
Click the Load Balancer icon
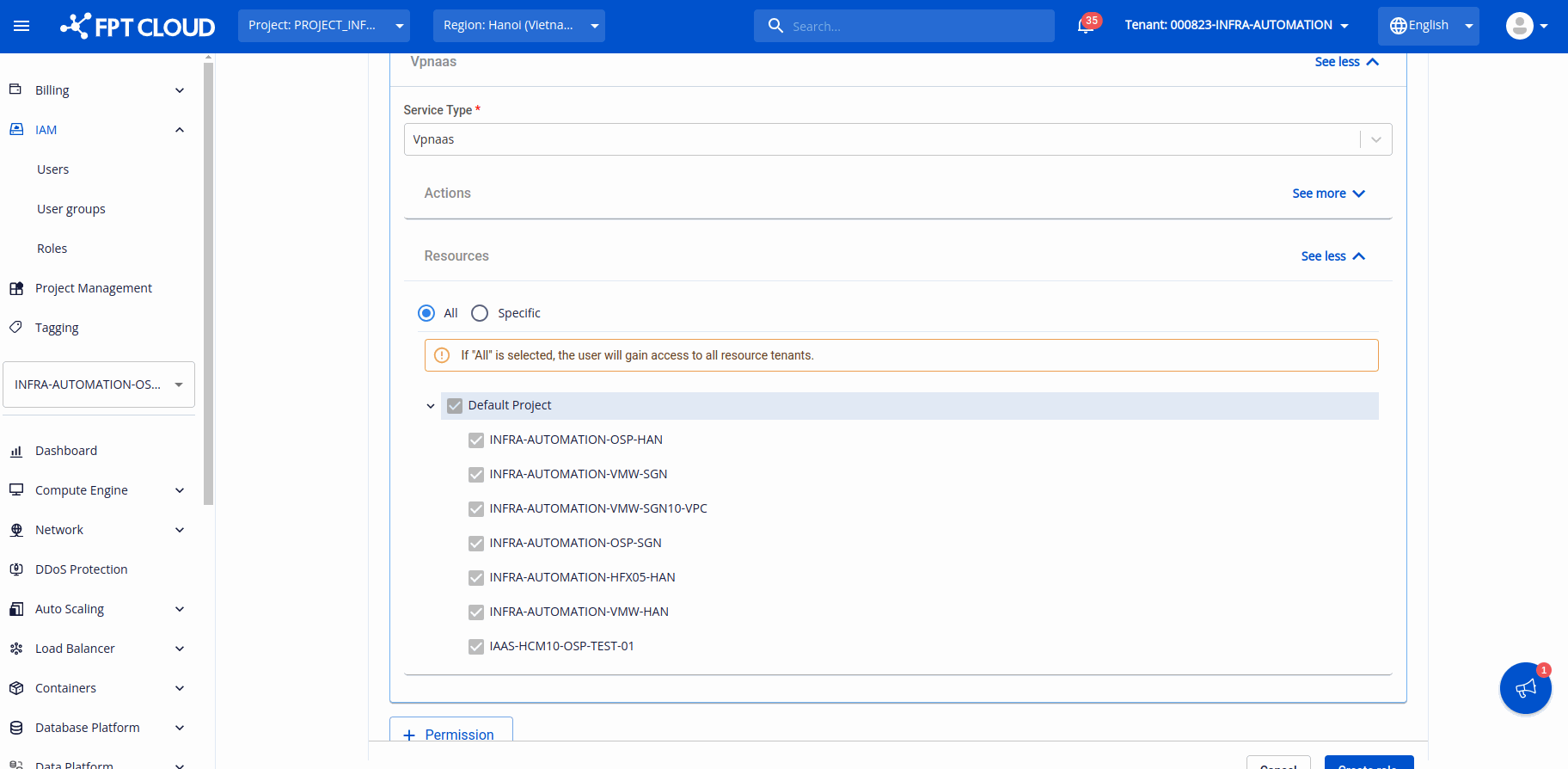point(15,649)
